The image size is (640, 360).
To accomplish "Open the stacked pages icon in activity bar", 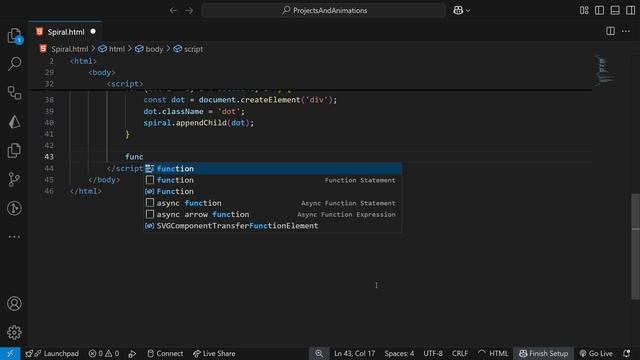I will click(14, 150).
